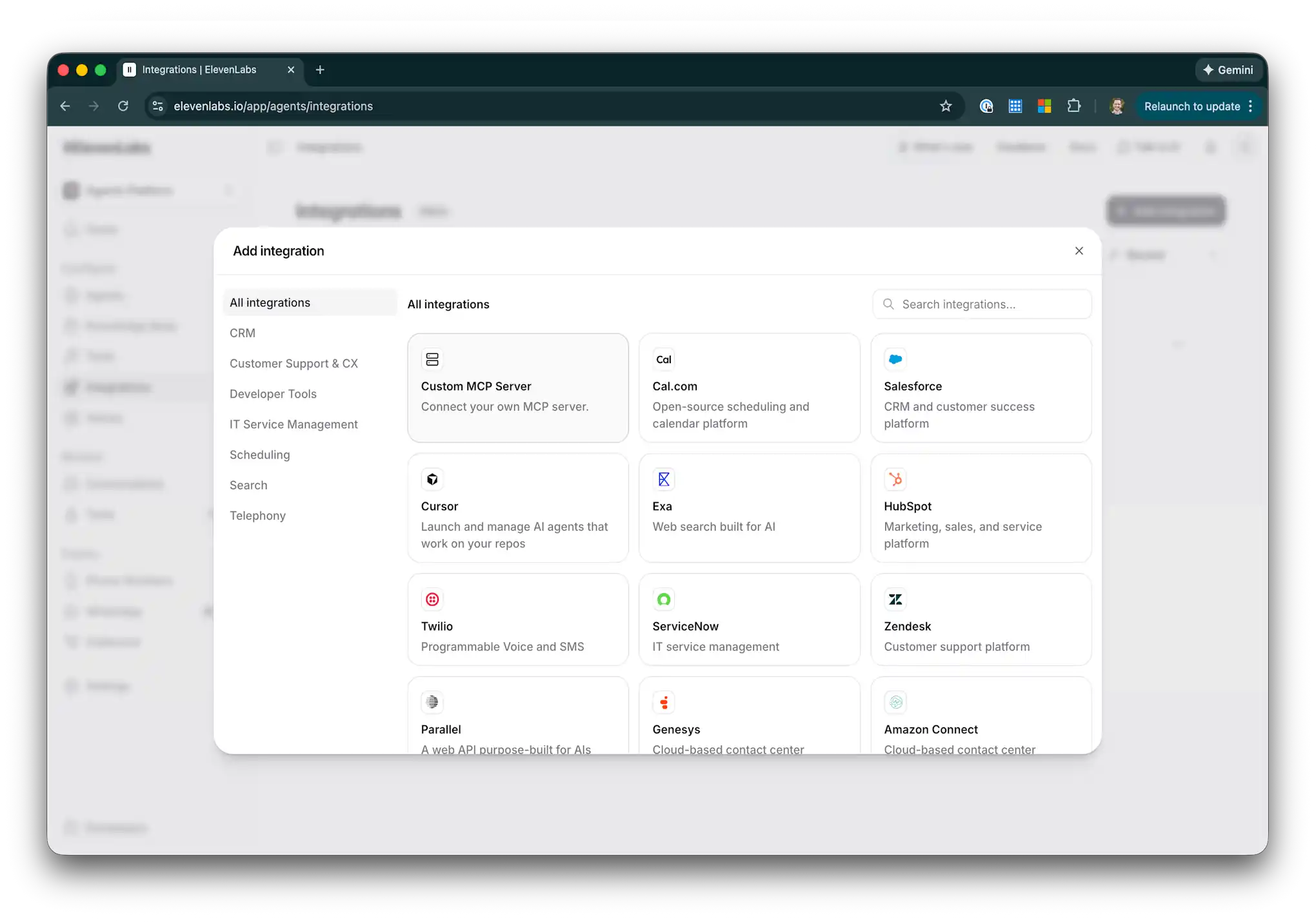
Task: Click the Zendesk logo icon
Action: click(895, 599)
